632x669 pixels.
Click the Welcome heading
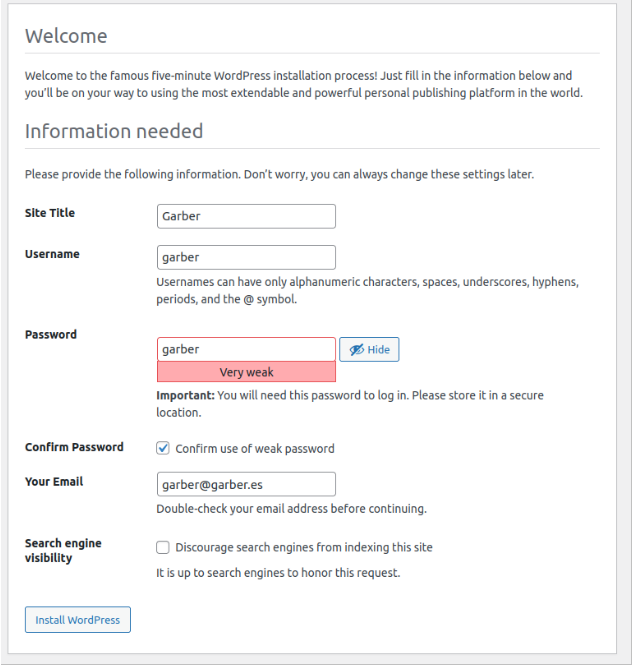66,36
